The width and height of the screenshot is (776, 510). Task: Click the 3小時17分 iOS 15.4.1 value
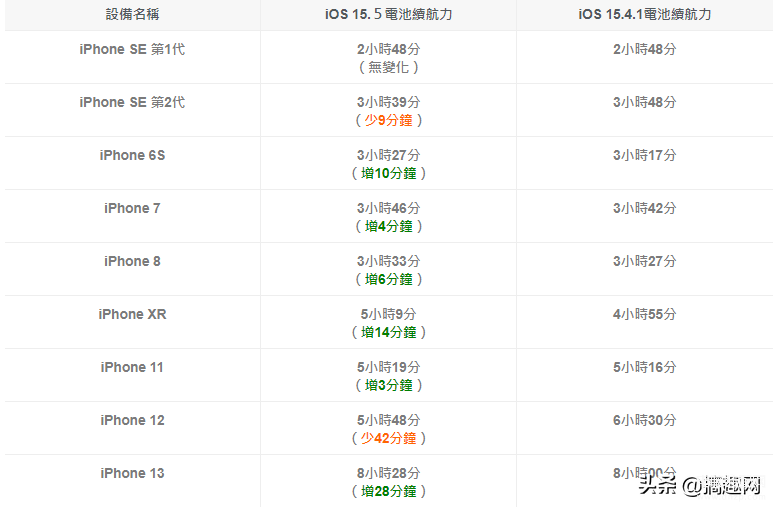click(644, 155)
